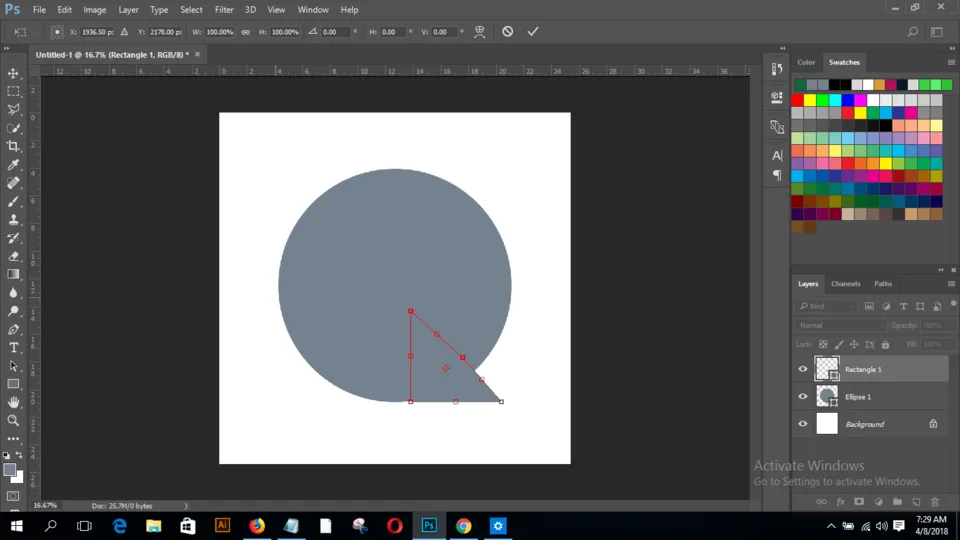Select the Eyedropper tool

13,165
